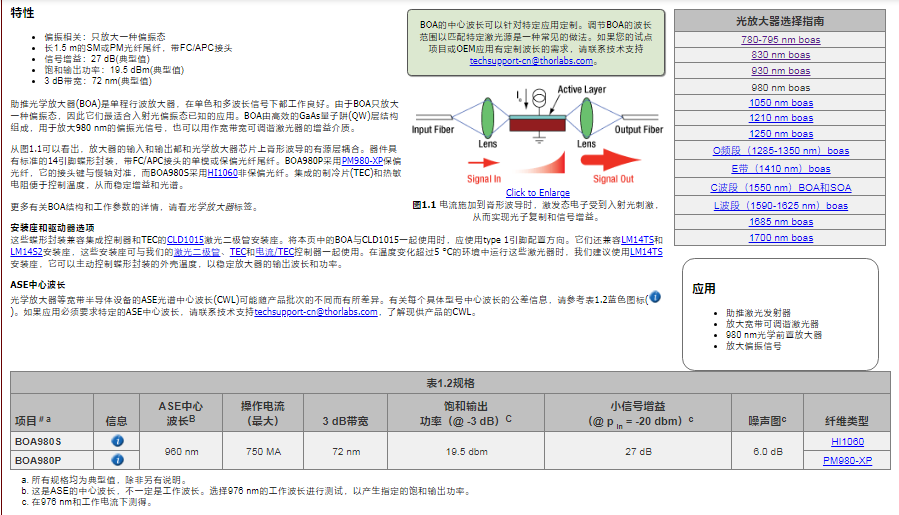Viewport: 899px width, 515px height.
Task: Click the info icon in the BOA980S row
Action: pos(117,441)
